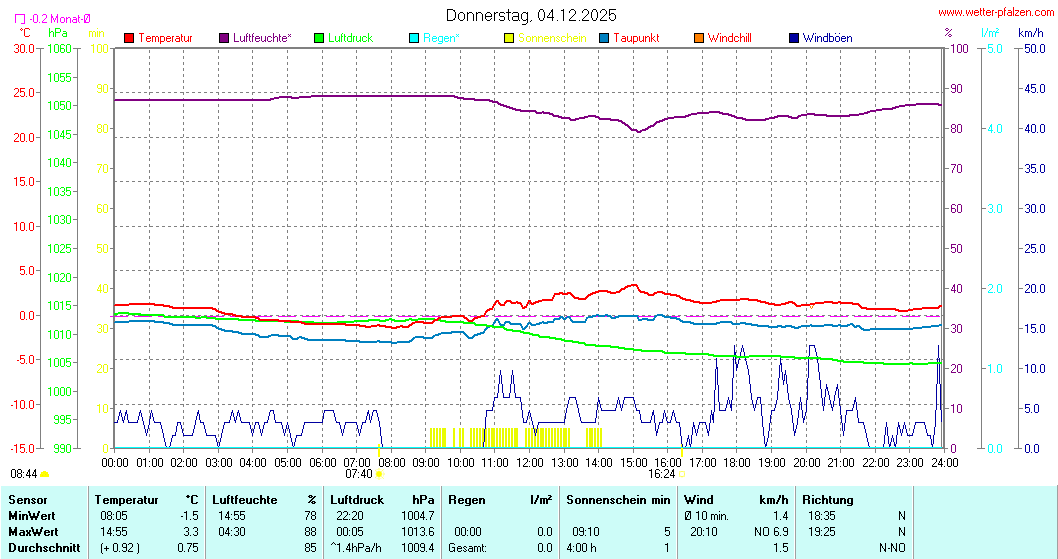1058x559 pixels.
Task: Click the red Temperatur legend square
Action: (x=129, y=38)
